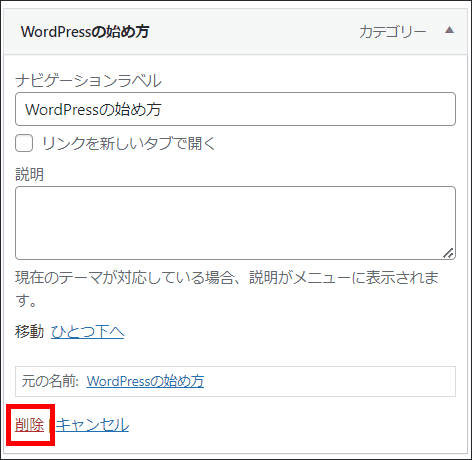Move item down with ひとつ下へ link
The image size is (472, 460).
87,332
